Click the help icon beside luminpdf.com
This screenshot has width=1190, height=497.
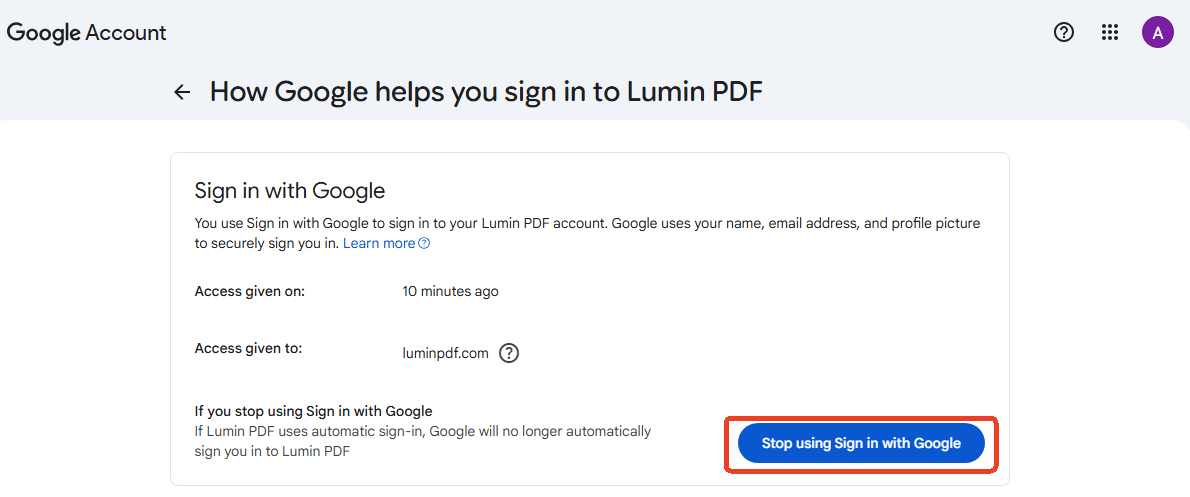508,353
